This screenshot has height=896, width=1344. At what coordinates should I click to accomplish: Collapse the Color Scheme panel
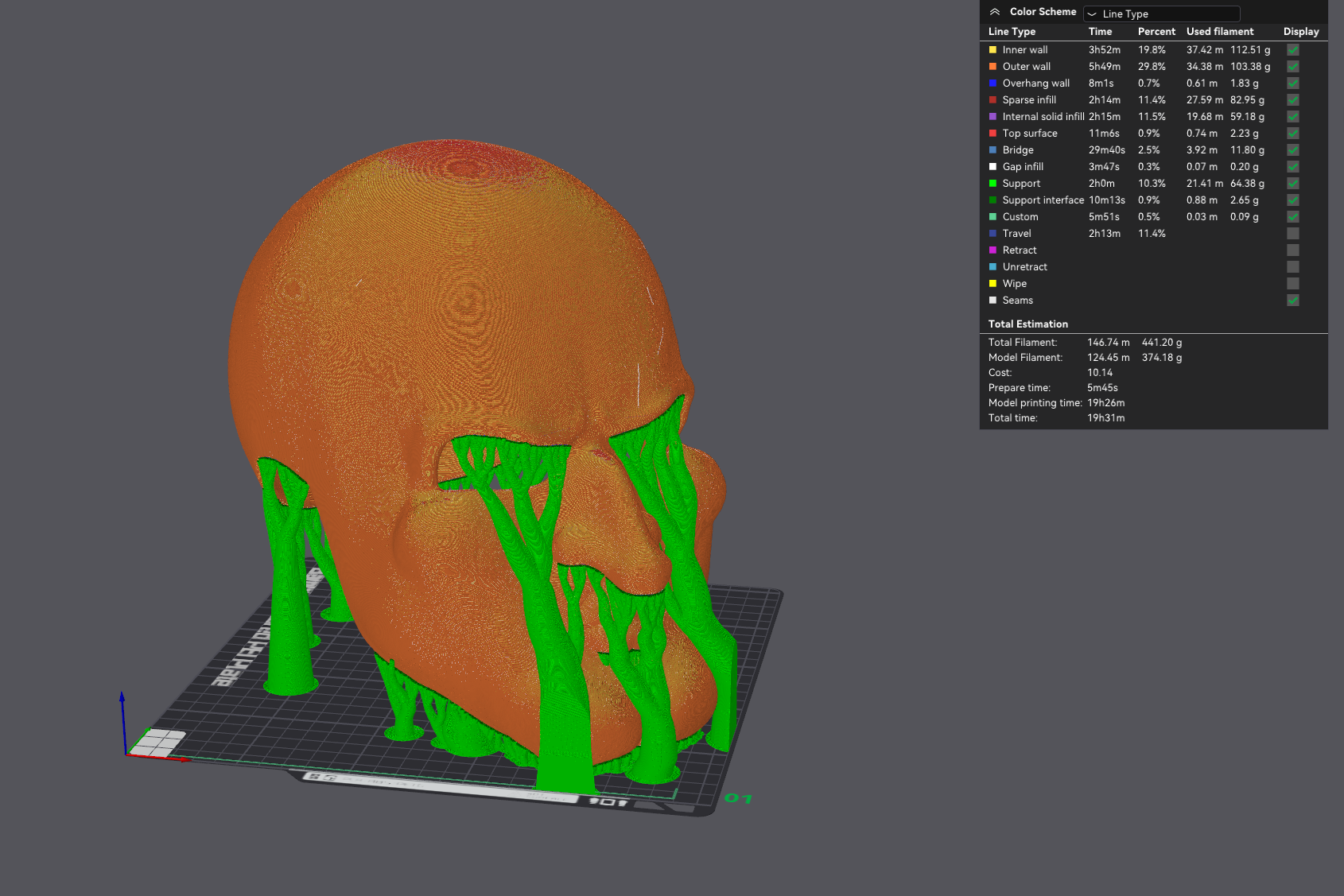point(995,12)
